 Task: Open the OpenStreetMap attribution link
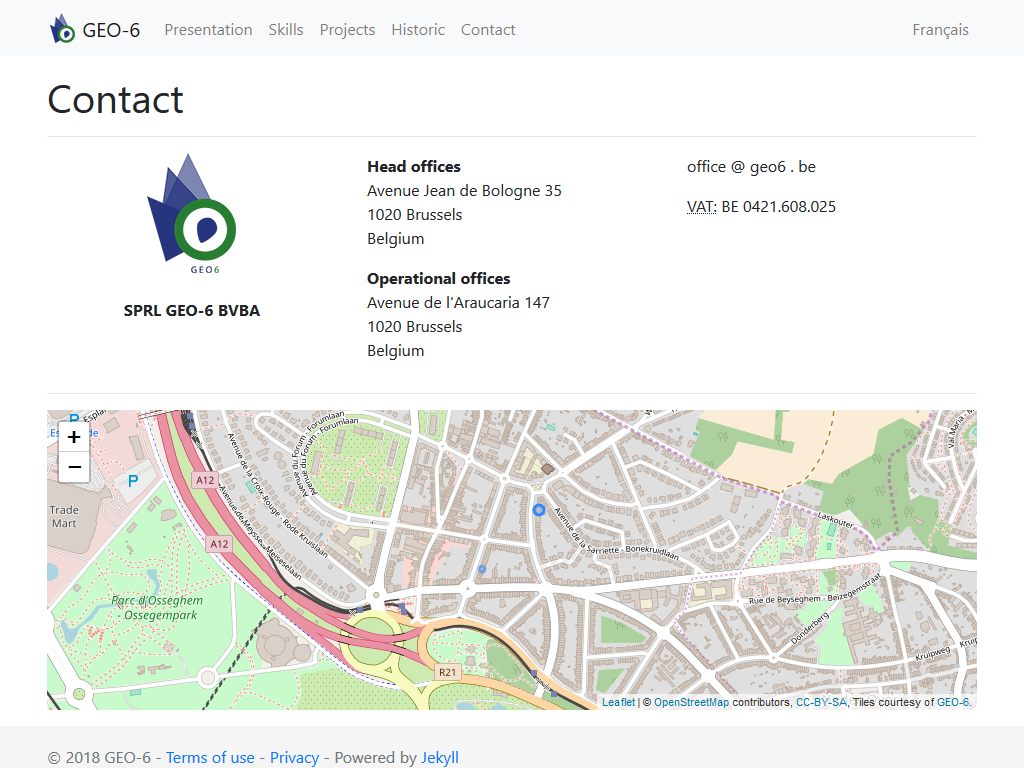(691, 702)
